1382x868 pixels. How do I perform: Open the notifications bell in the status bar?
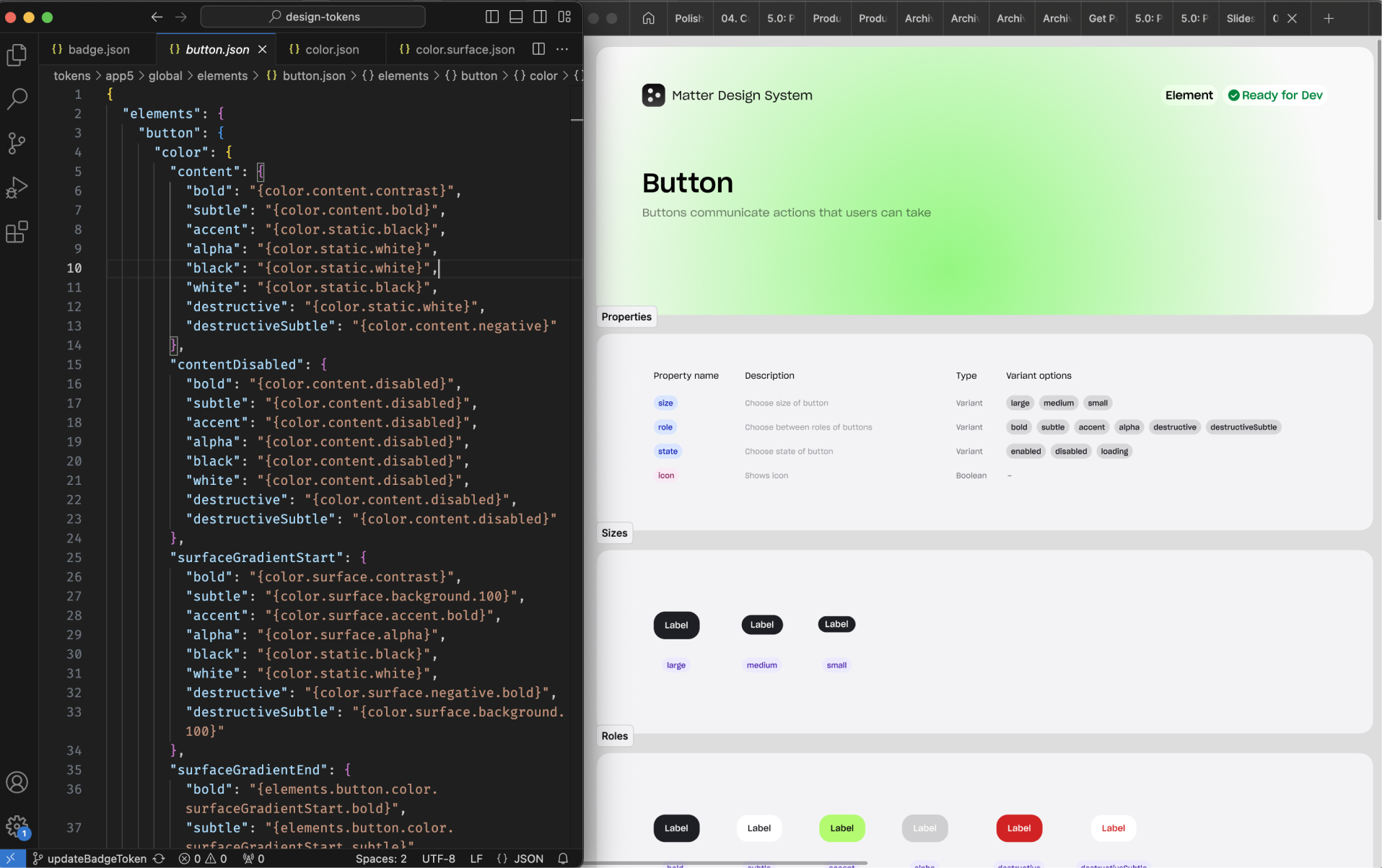(x=563, y=859)
